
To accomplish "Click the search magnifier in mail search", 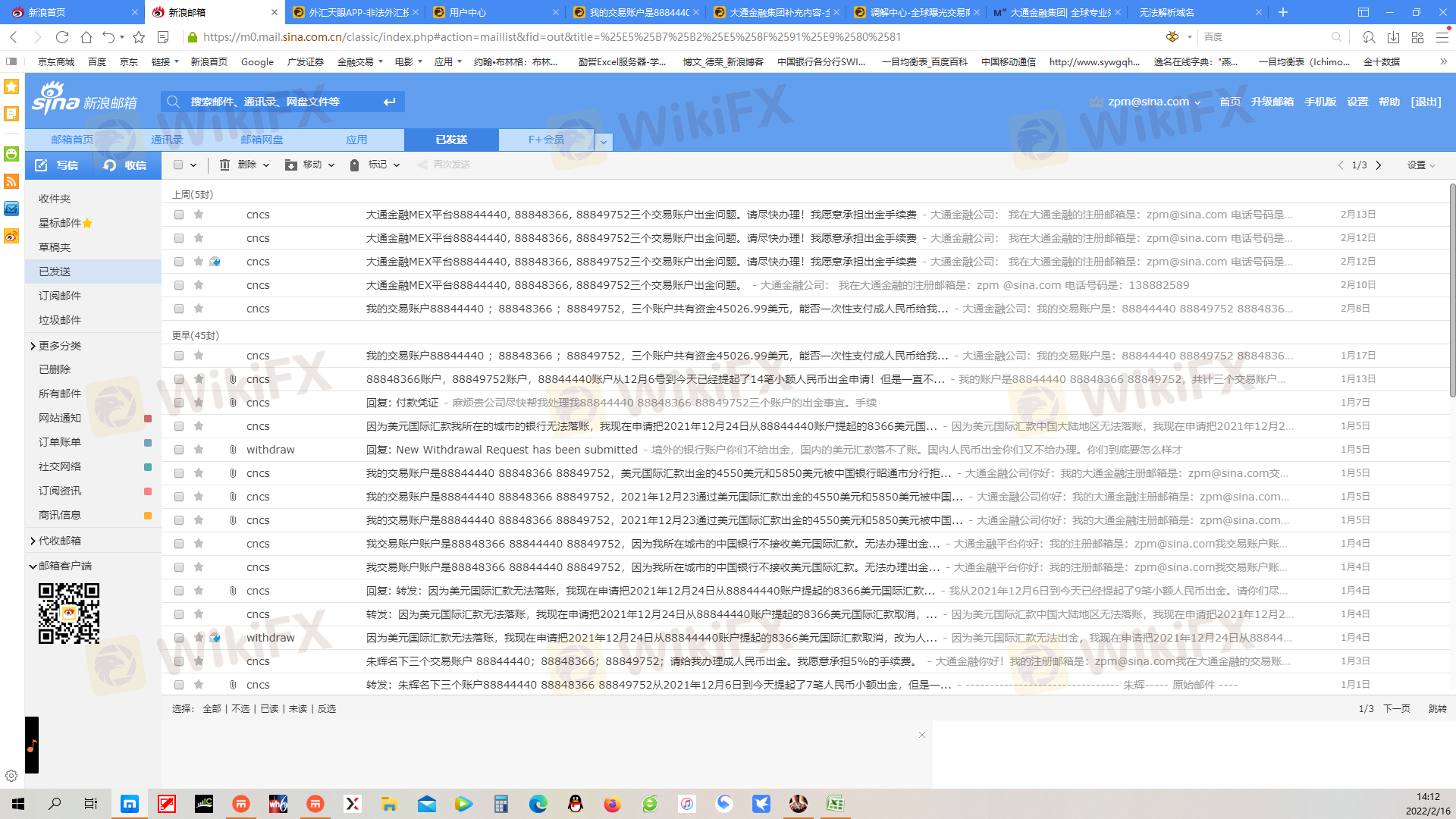I will [x=174, y=102].
